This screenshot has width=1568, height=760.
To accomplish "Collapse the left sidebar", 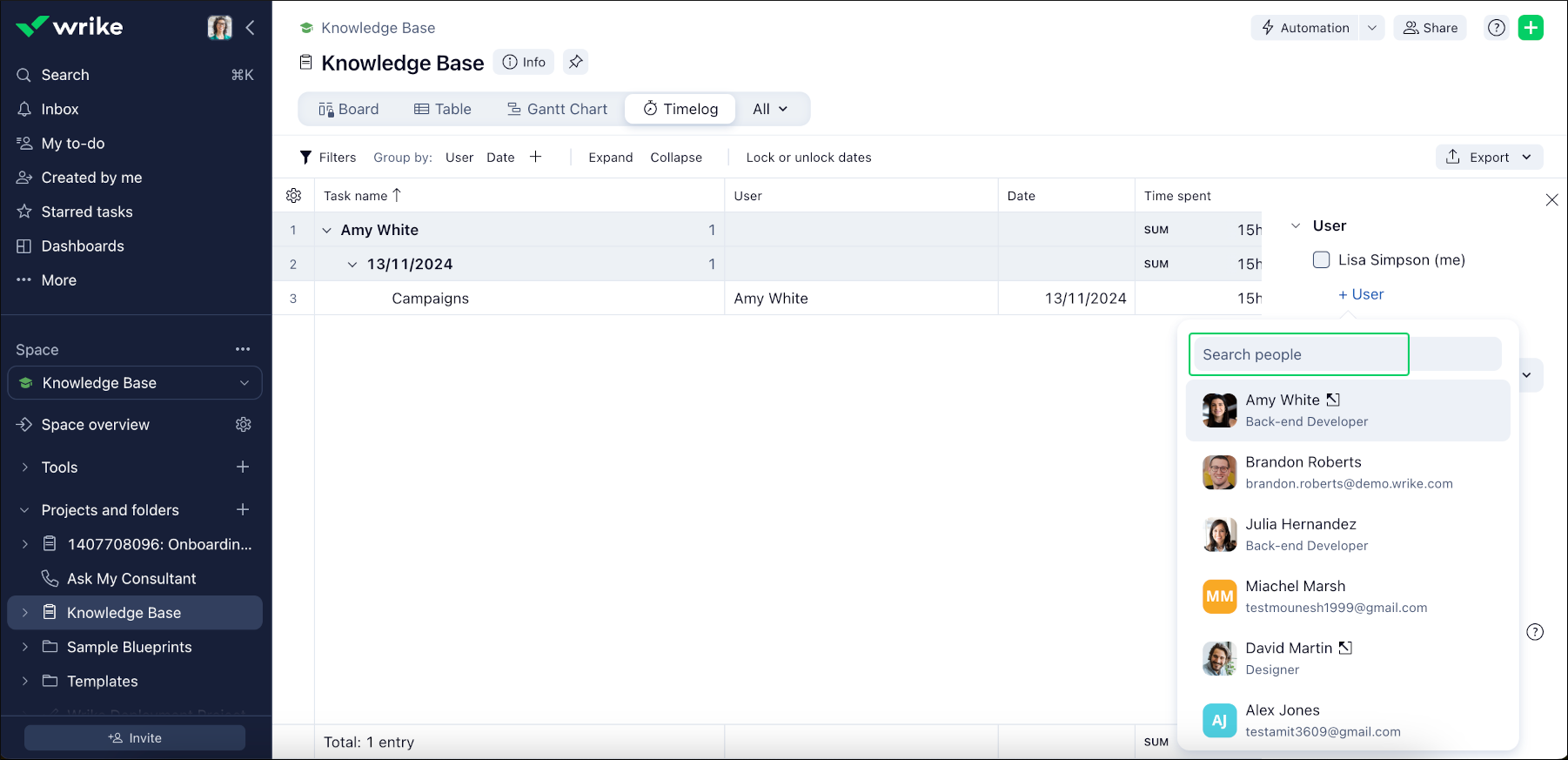I will click(x=251, y=28).
